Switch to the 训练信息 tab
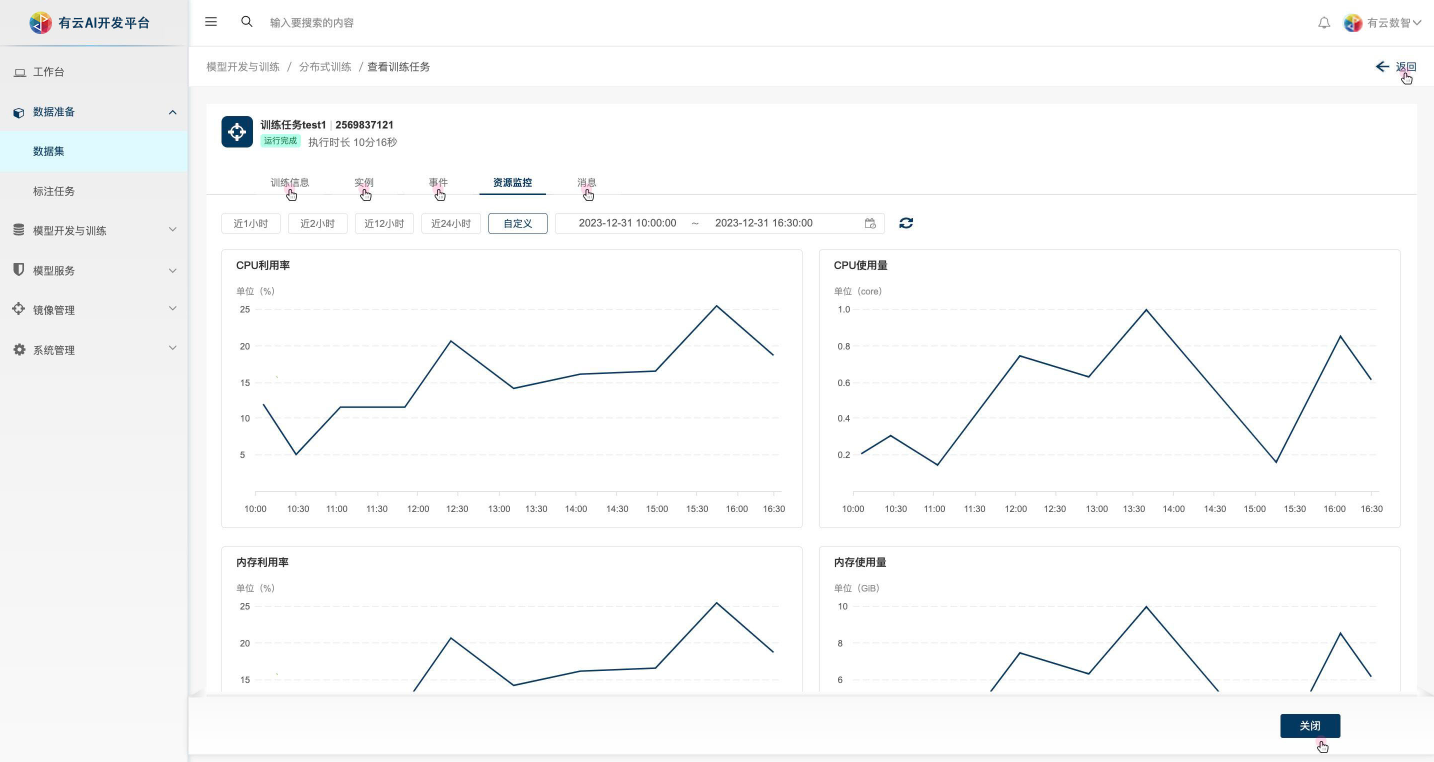 click(290, 183)
